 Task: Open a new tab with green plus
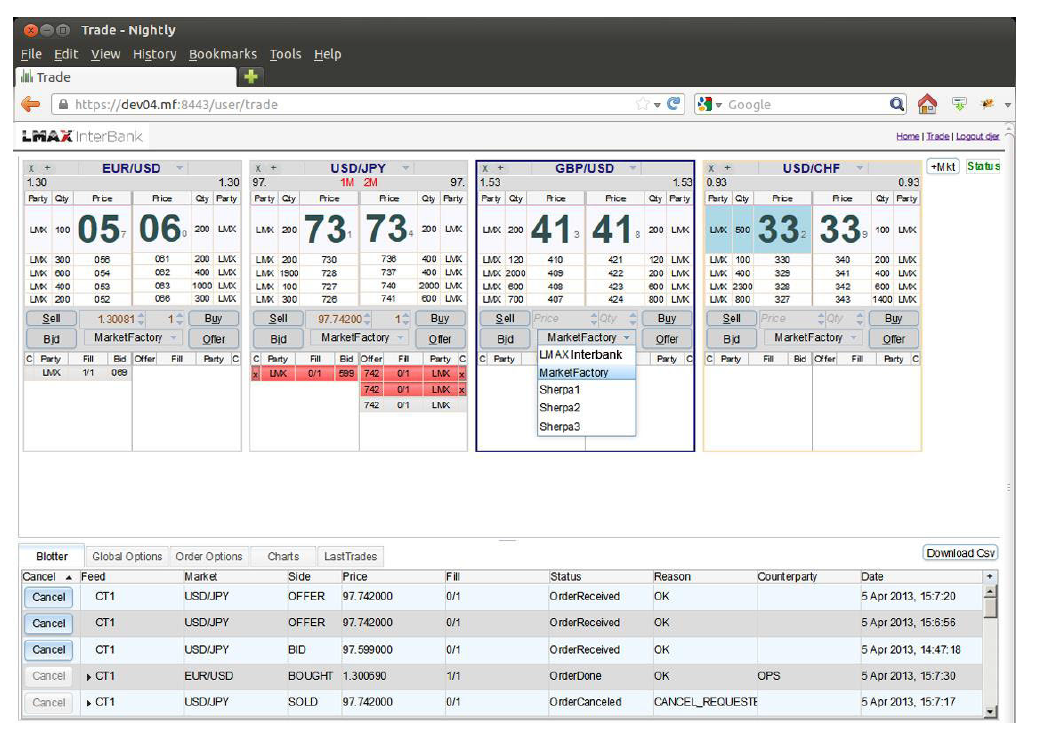[x=250, y=77]
